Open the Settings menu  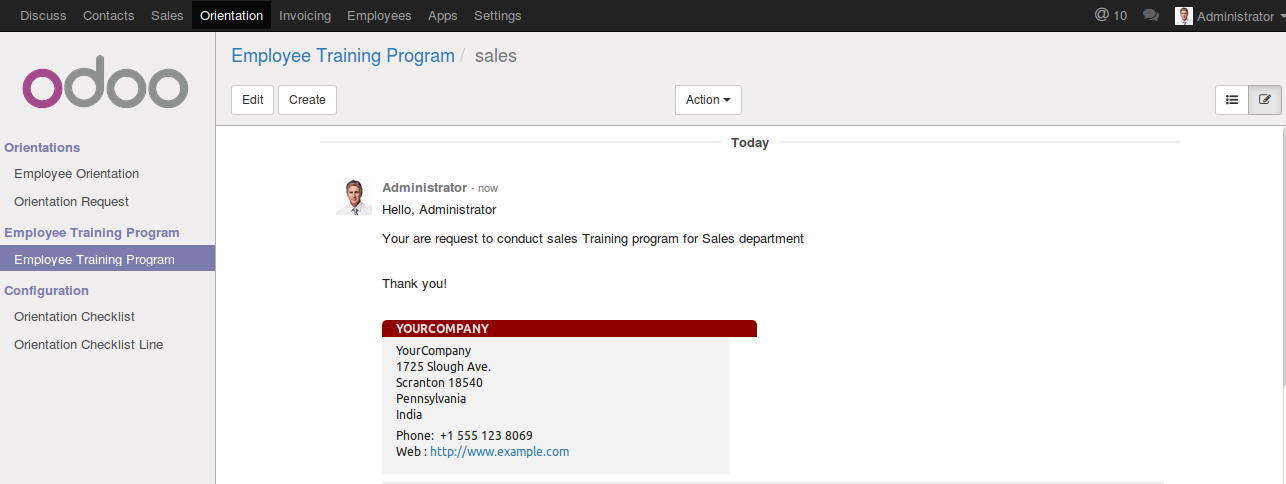tap(497, 15)
